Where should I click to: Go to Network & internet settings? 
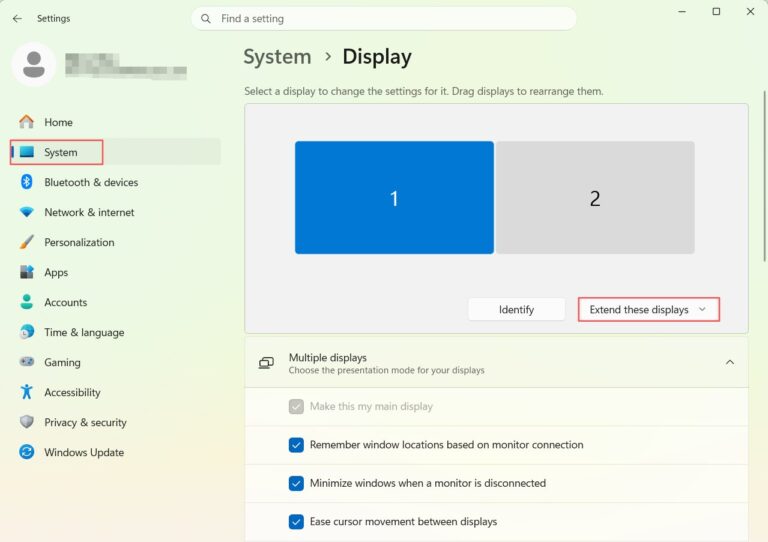click(x=115, y=212)
